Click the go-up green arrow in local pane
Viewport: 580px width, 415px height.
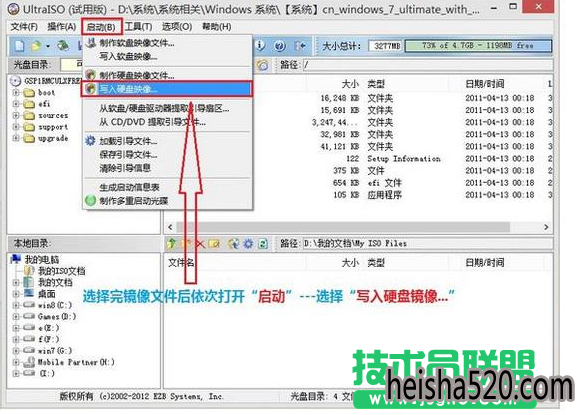coord(171,243)
